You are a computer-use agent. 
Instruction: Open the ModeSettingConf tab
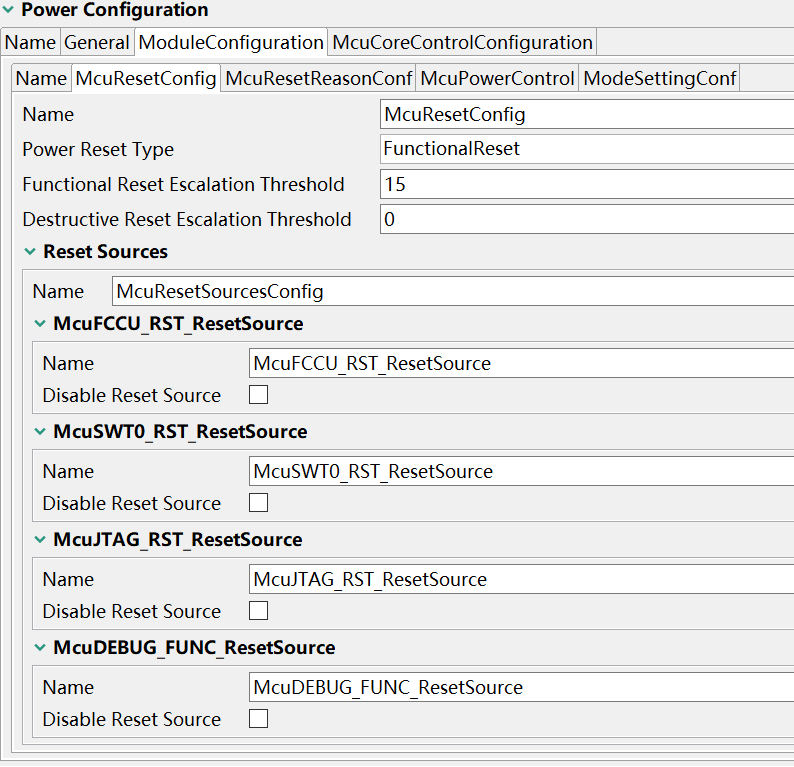click(x=659, y=78)
